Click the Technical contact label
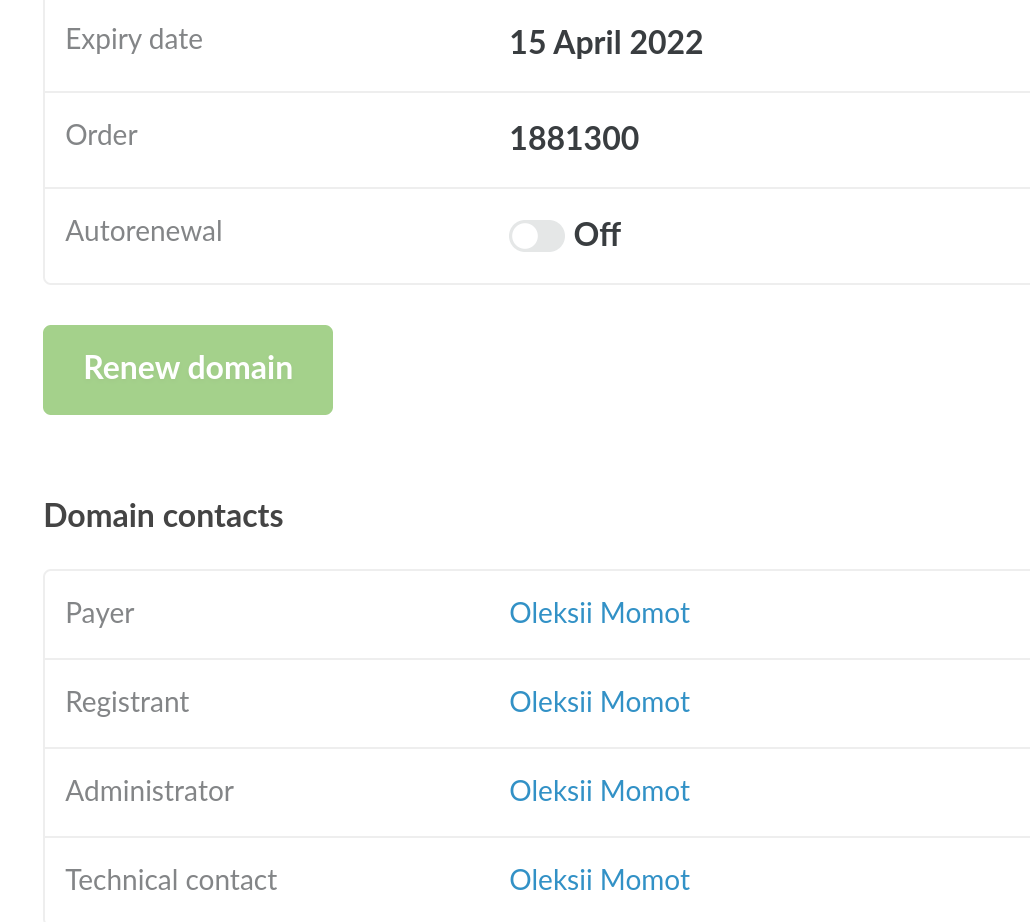The height and width of the screenshot is (922, 1030). [x=171, y=880]
